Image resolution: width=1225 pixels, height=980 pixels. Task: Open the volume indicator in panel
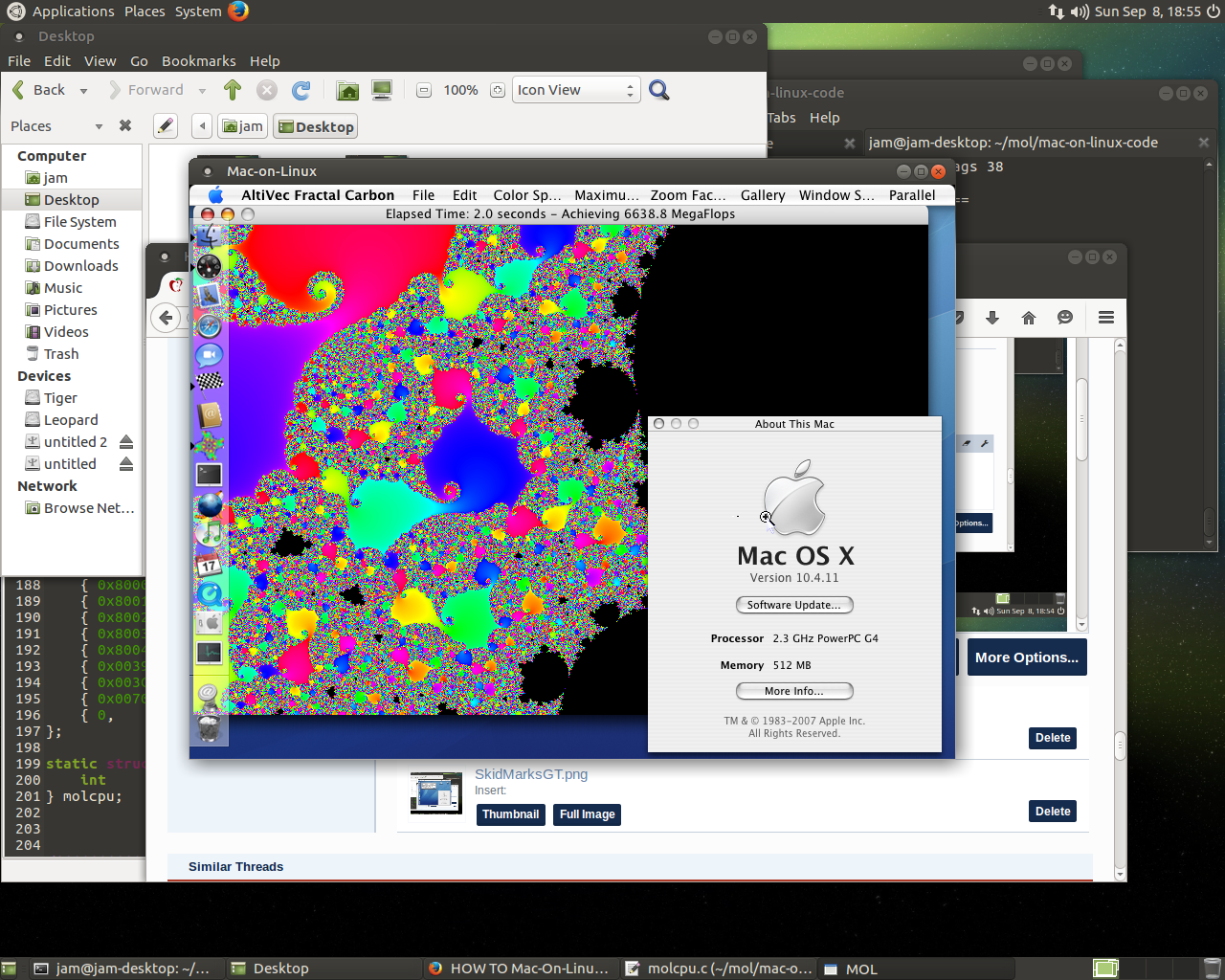(1080, 11)
